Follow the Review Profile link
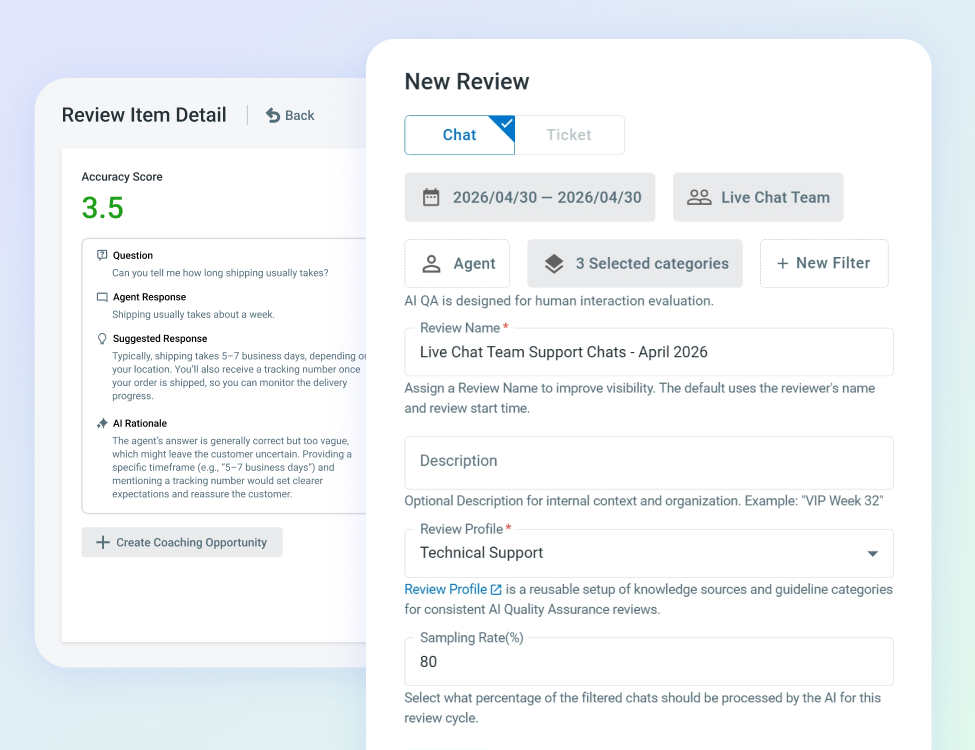The width and height of the screenshot is (975, 750). pyautogui.click(x=445, y=589)
